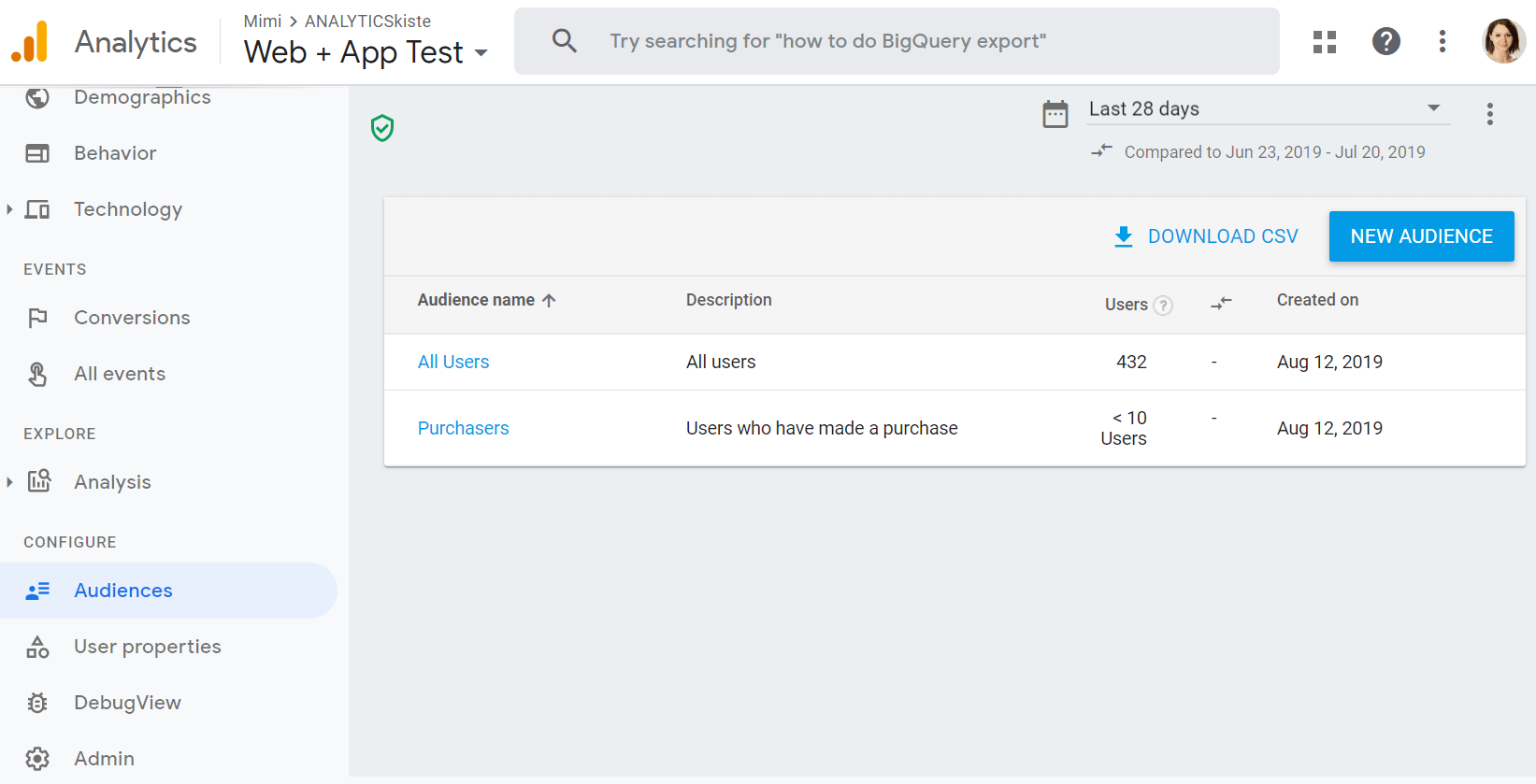
Task: Click the Google Analytics logo icon
Action: 30,42
